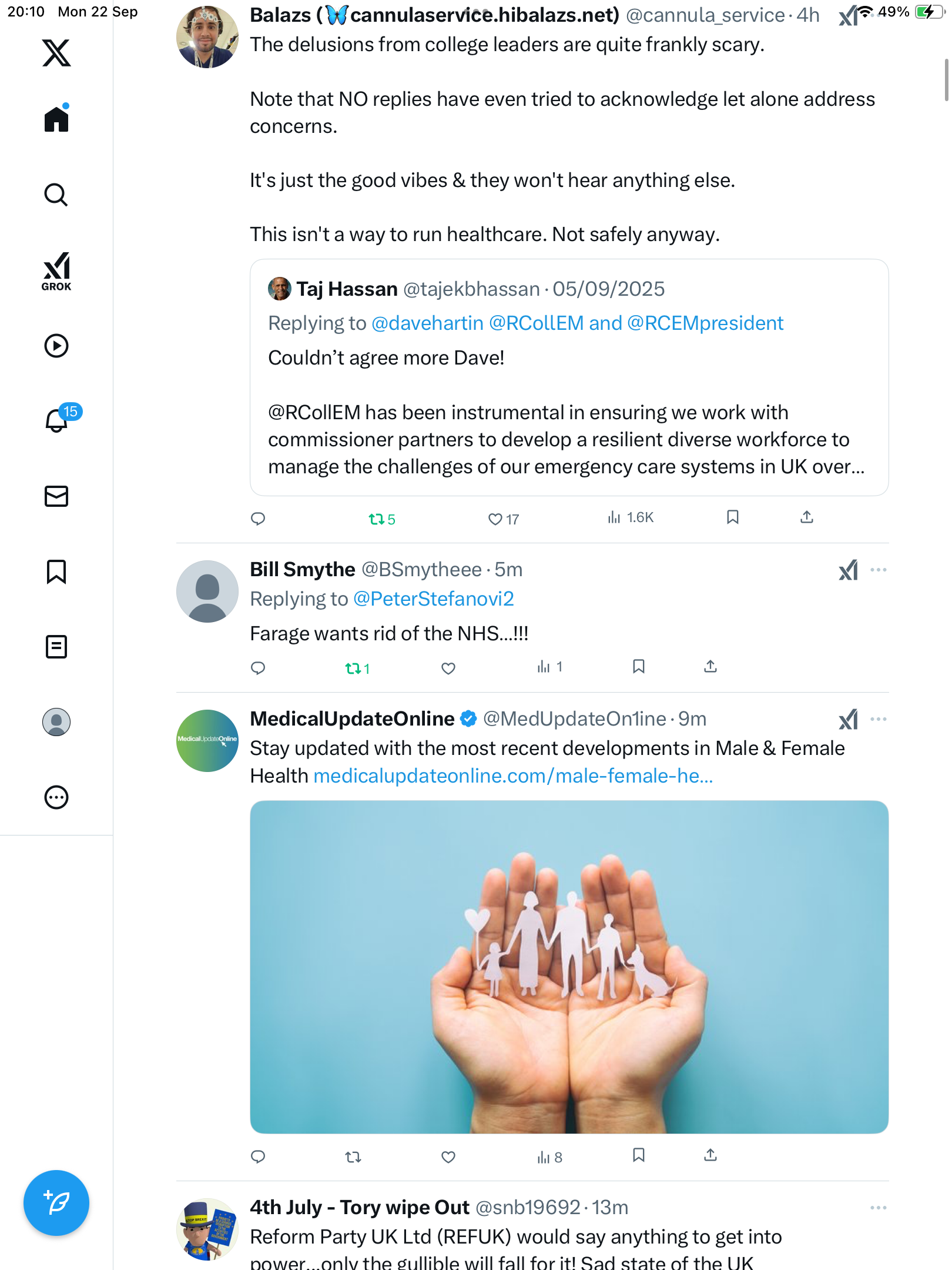Open the hands holding paper family image

pyautogui.click(x=569, y=967)
